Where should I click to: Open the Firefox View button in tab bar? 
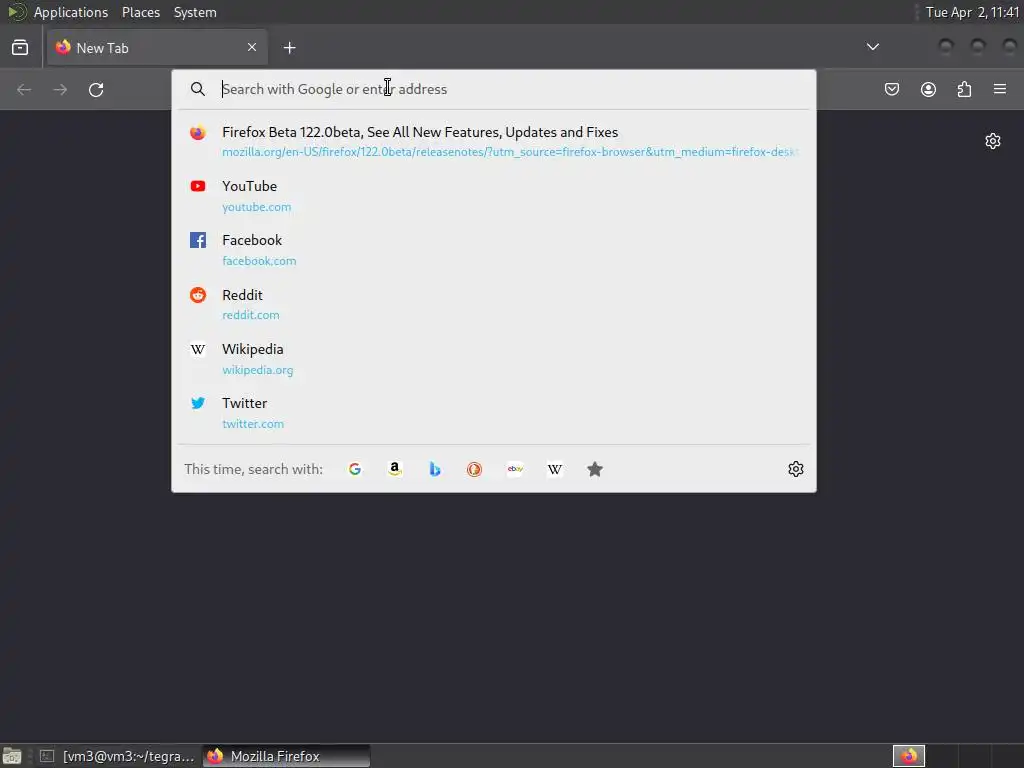(20, 48)
